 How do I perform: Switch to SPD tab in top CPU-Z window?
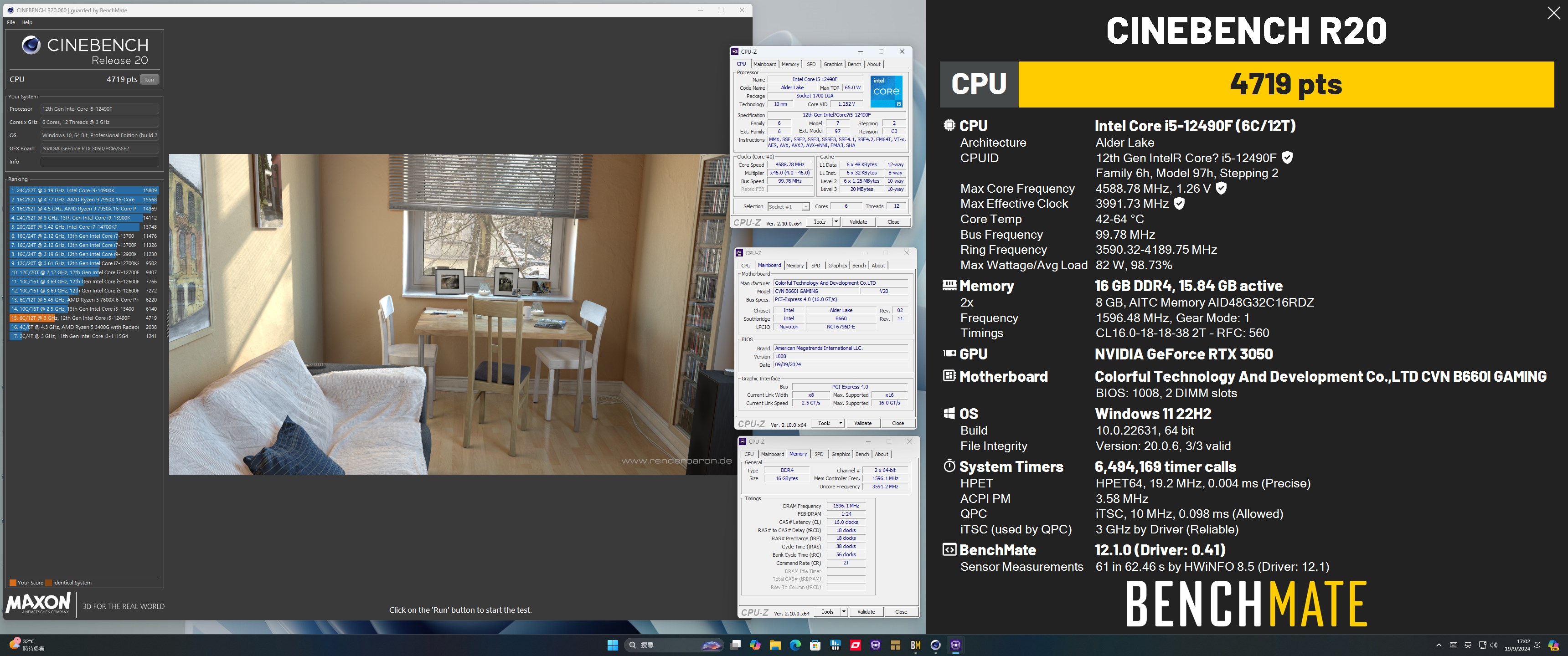click(811, 64)
